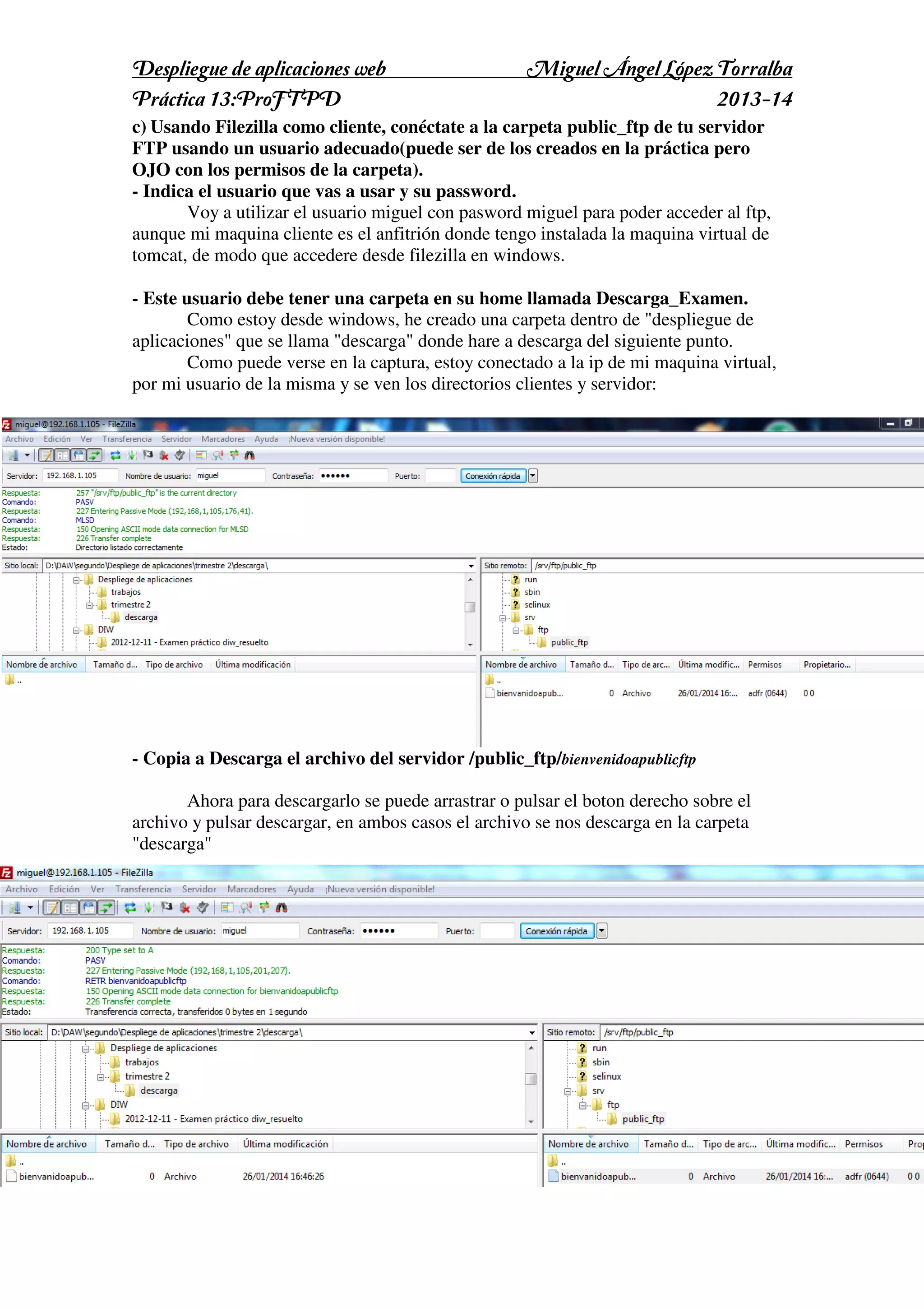Open Ayuda menu in lower FileZilla
The image size is (924, 1308).
pyautogui.click(x=300, y=889)
